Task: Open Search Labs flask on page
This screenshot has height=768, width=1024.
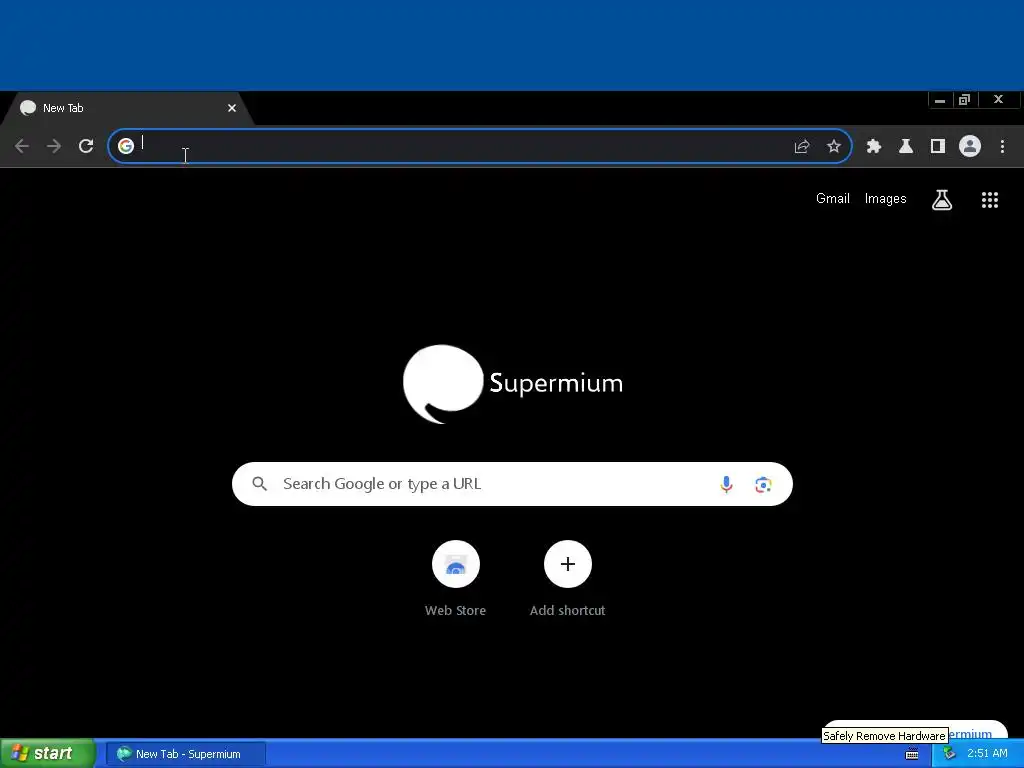Action: coord(942,200)
